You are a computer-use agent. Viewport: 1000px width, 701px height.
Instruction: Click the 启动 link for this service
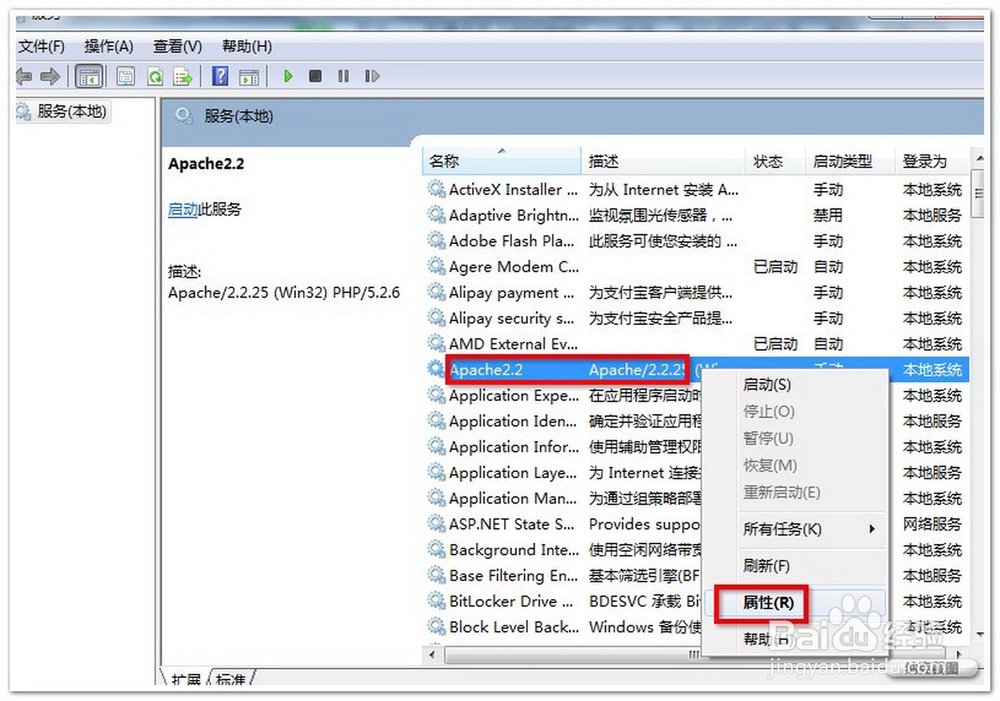coord(183,209)
